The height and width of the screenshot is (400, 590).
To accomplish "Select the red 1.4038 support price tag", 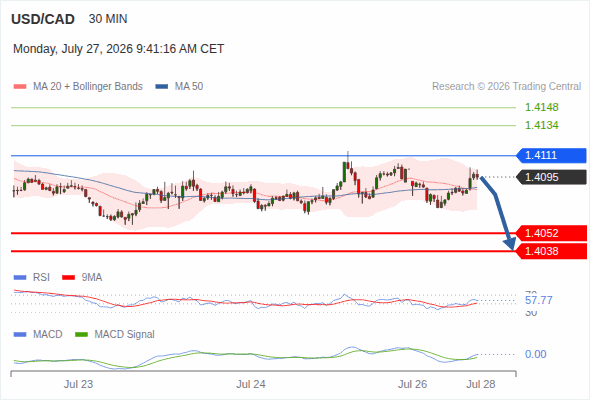I will (x=551, y=251).
